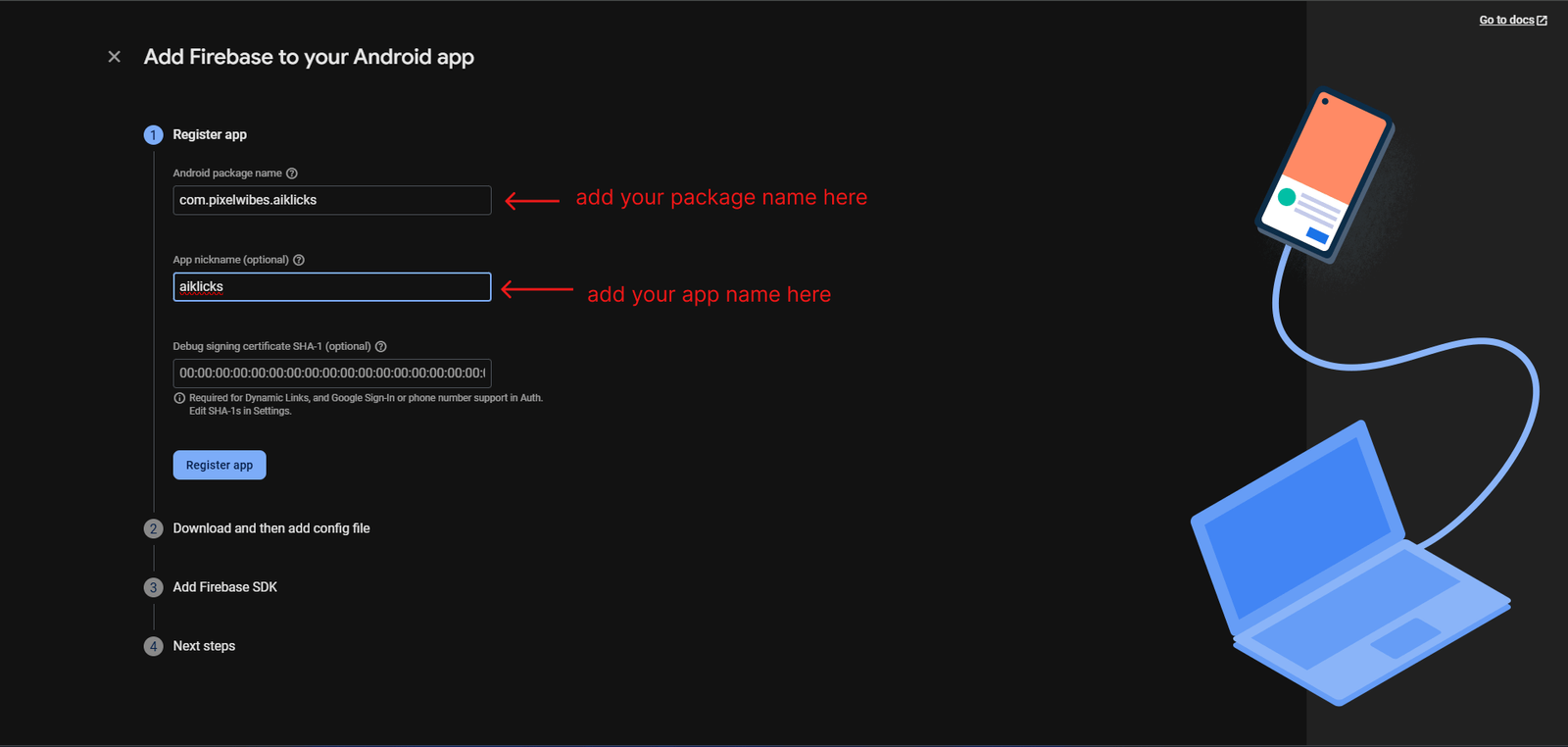Expand the Register app step heading
1568x747 pixels.
click(x=210, y=135)
